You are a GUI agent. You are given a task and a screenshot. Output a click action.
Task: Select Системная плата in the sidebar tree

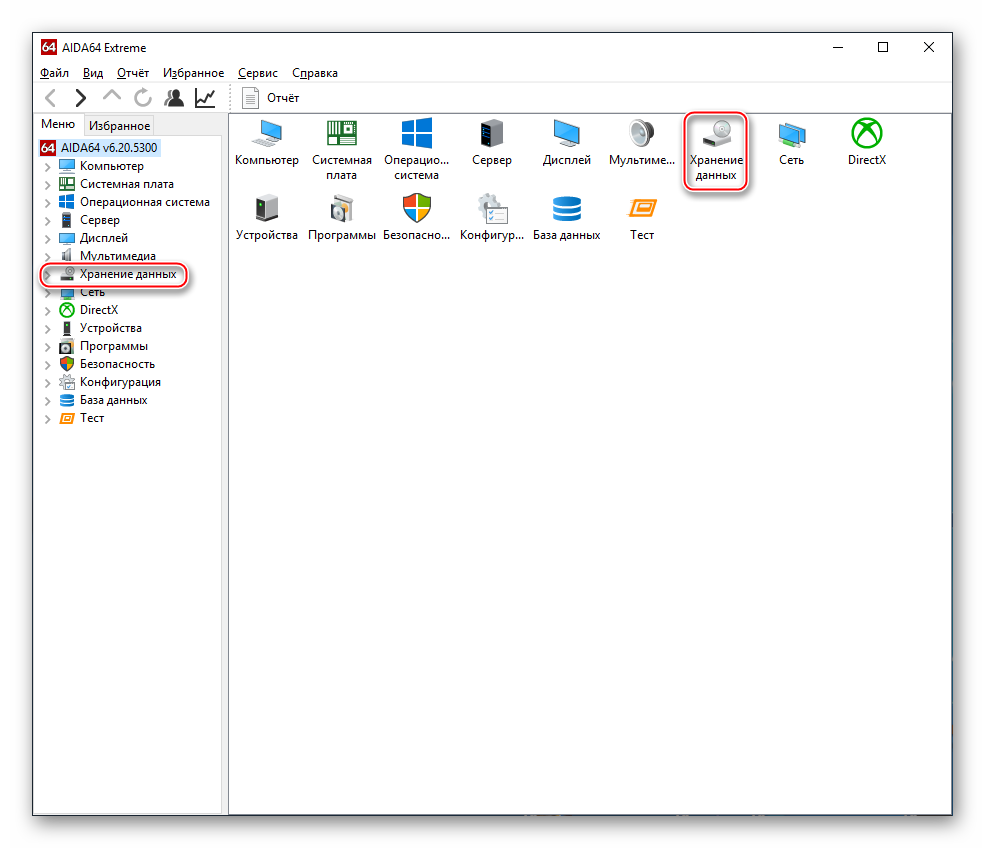127,184
